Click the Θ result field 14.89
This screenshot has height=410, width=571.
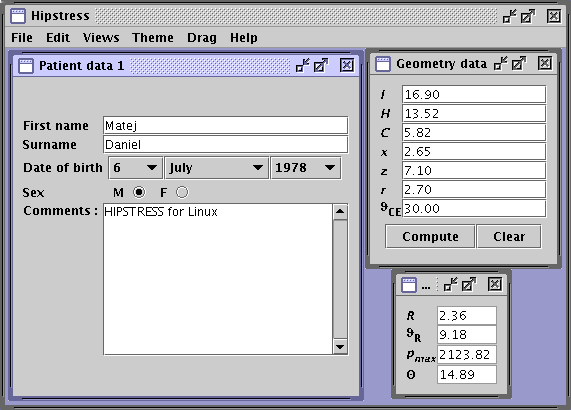coord(467,375)
